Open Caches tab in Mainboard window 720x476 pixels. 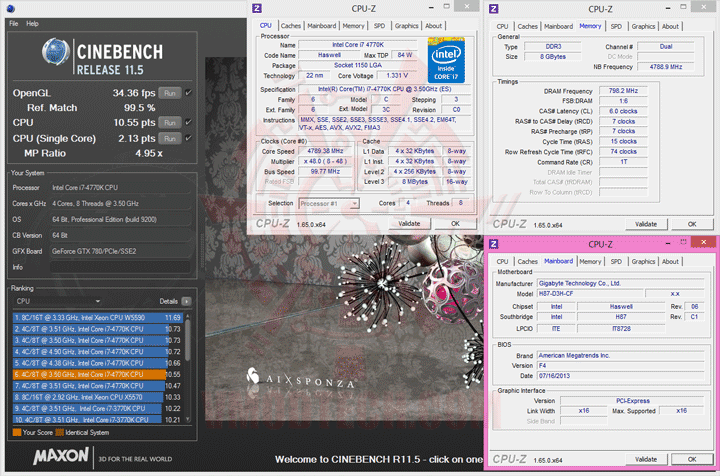pyautogui.click(x=527, y=261)
